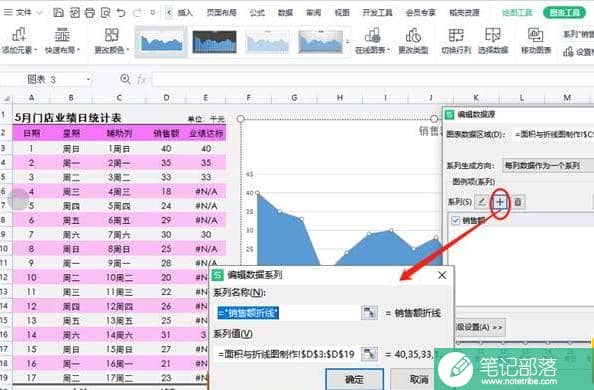Open the 审阅 (Review) tab
Image resolution: width=594 pixels, height=390 pixels.
314,13
